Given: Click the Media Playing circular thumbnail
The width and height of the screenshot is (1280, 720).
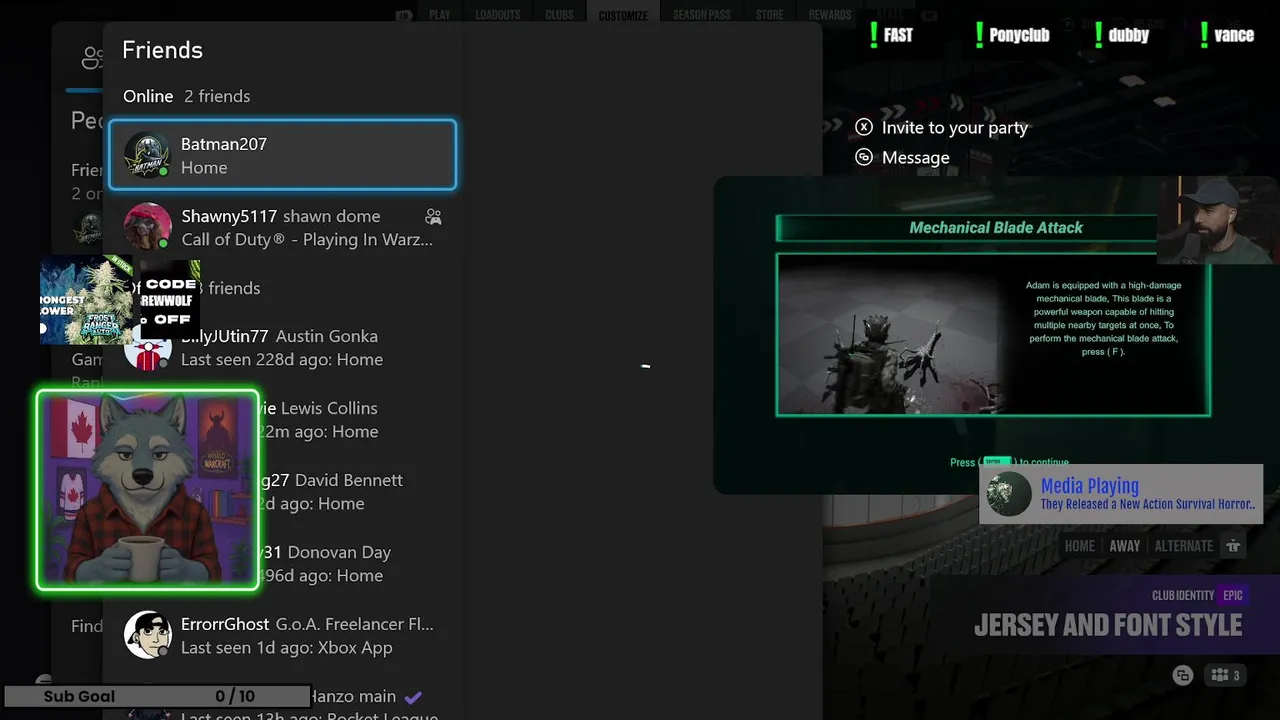Looking at the screenshot, I should pyautogui.click(x=1008, y=494).
